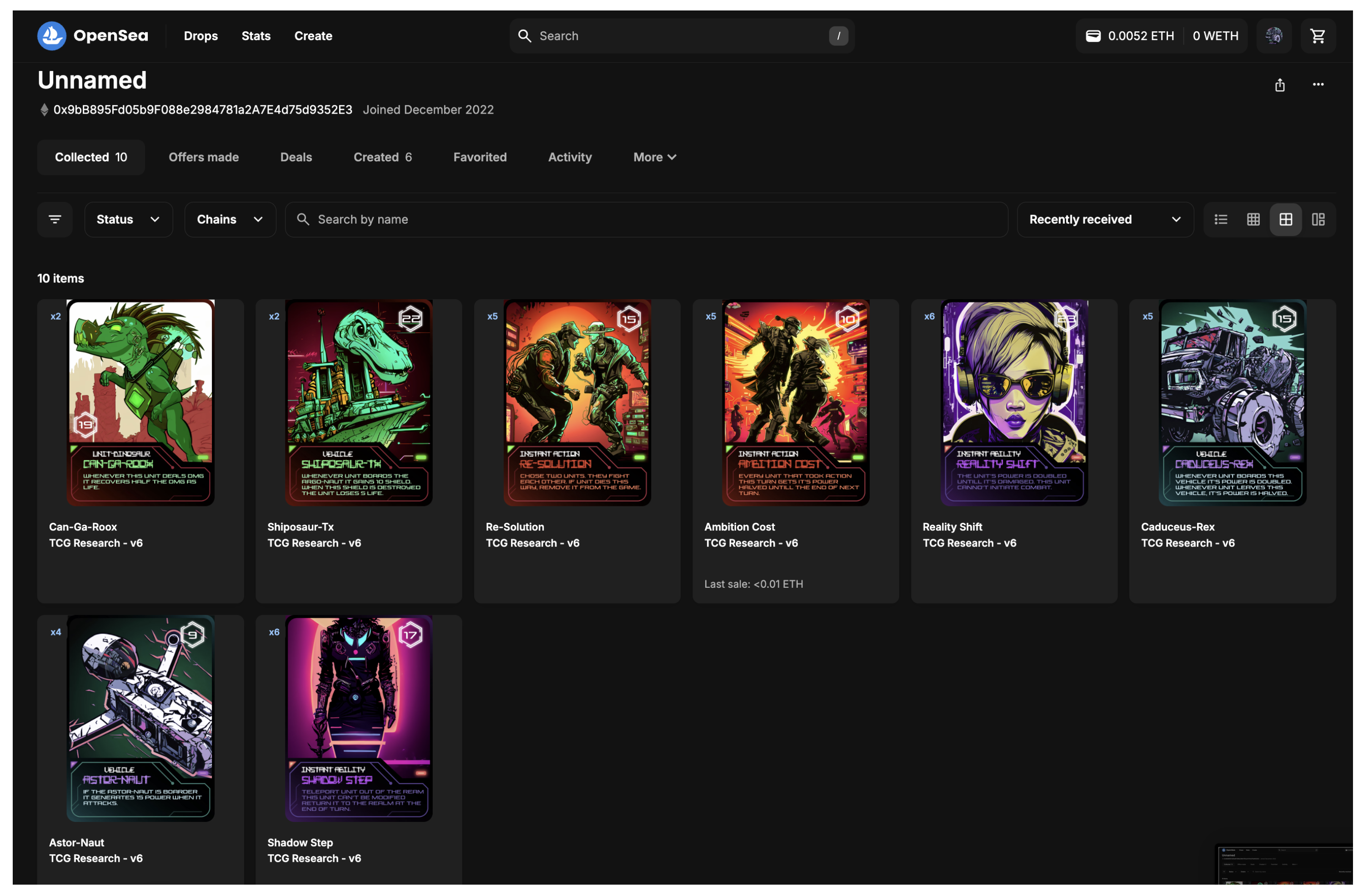Open the Stats page link
This screenshot has width=1368, height=896.
click(x=256, y=35)
